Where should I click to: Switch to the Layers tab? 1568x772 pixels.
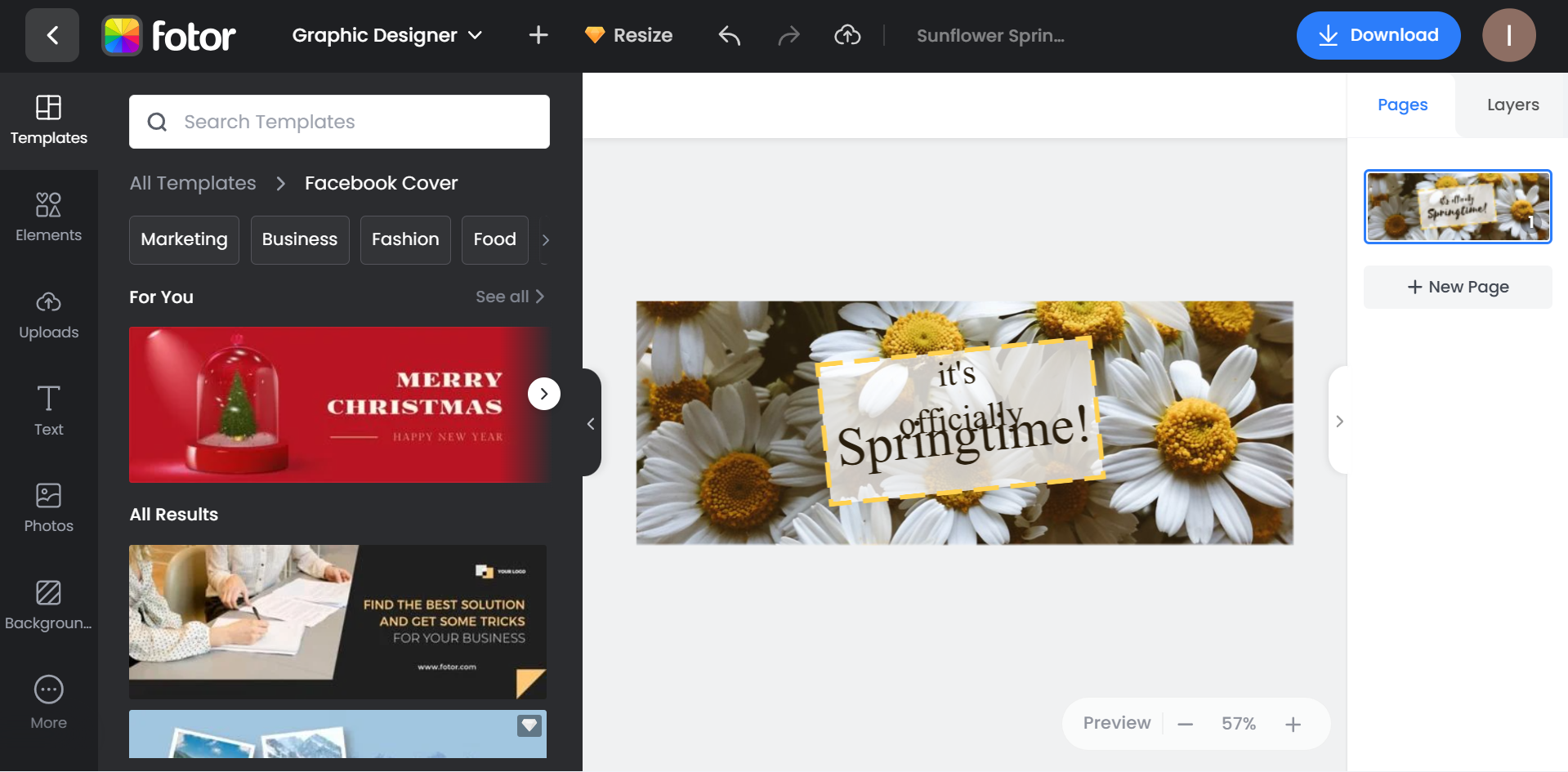(1512, 105)
